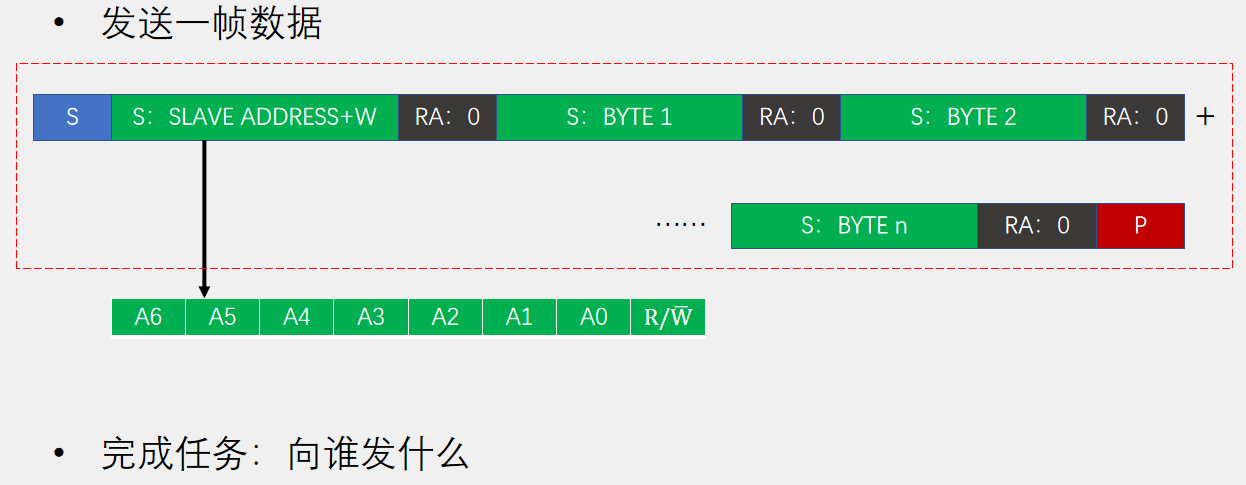Screen dimensions: 1246x485
Task: Click the text 完成任务：向谁发什么
Action: pyautogui.click(x=285, y=455)
